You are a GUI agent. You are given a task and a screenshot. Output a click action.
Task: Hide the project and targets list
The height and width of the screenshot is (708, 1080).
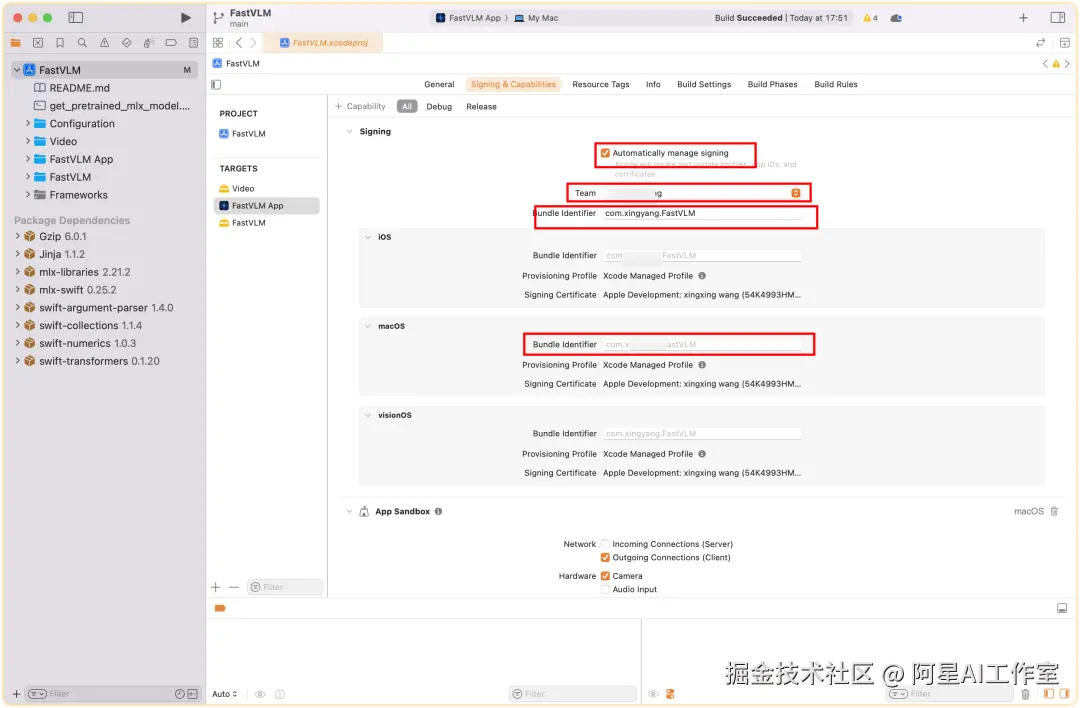[216, 85]
